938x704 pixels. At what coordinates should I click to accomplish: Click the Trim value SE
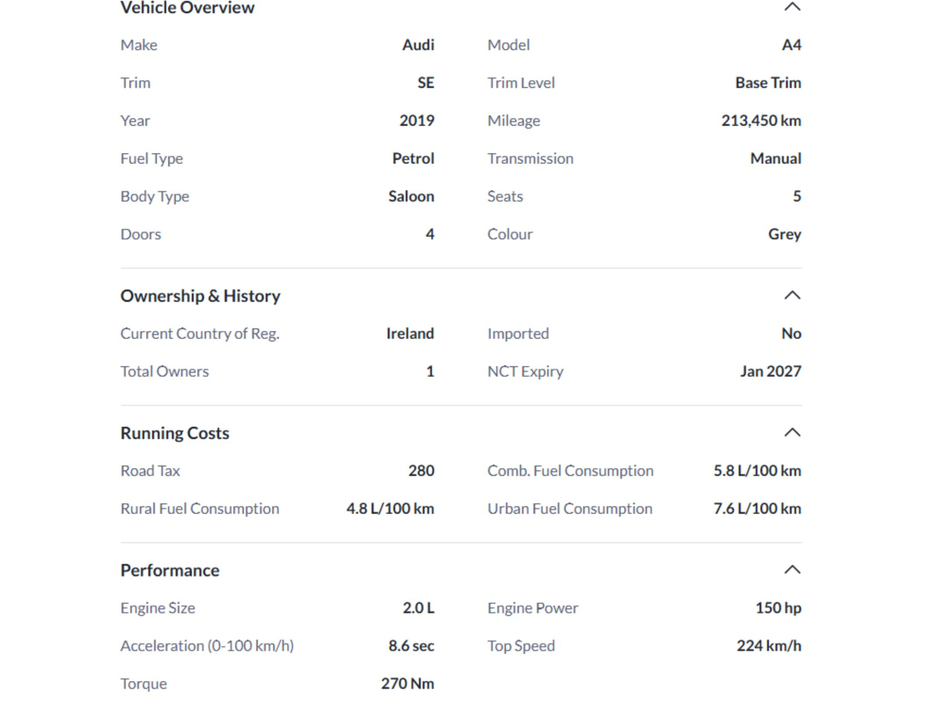[424, 82]
